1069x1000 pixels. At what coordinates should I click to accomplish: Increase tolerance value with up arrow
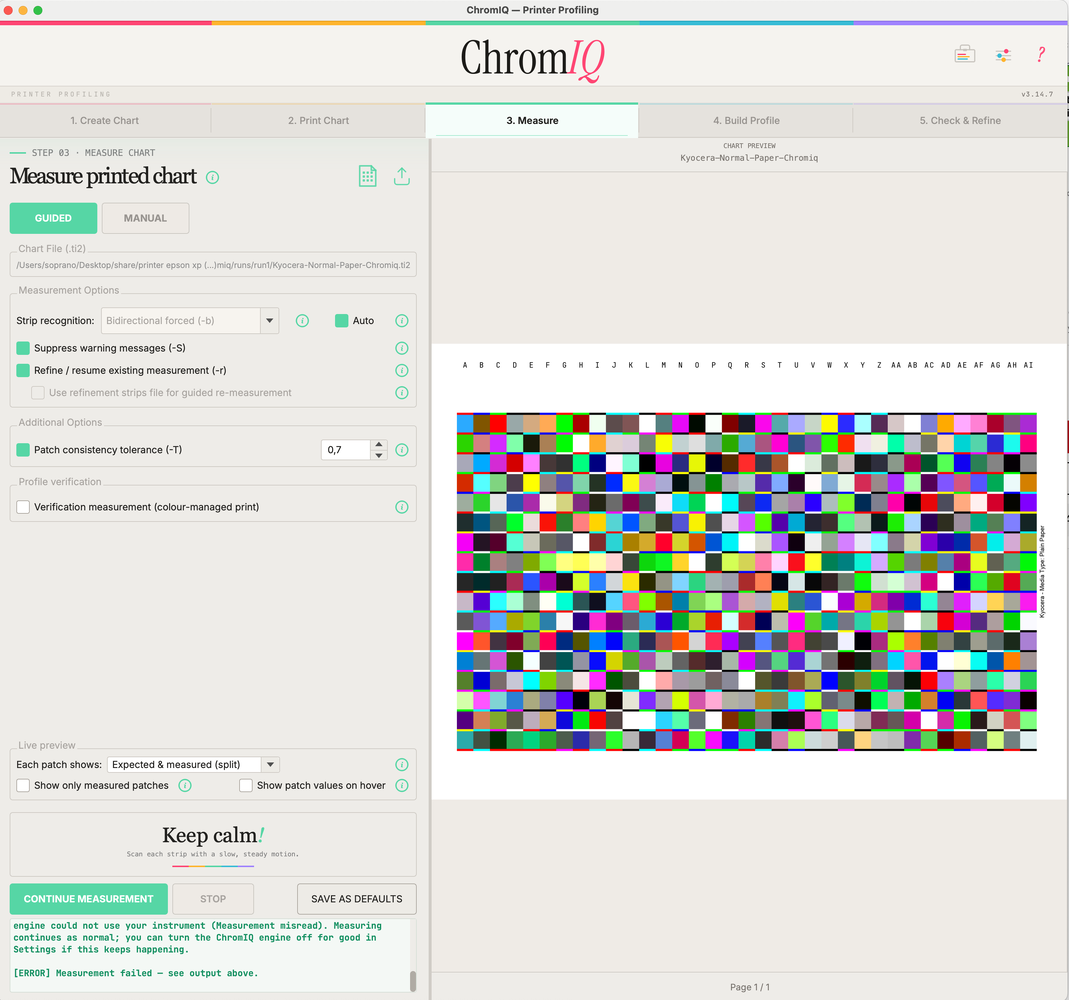point(379,444)
